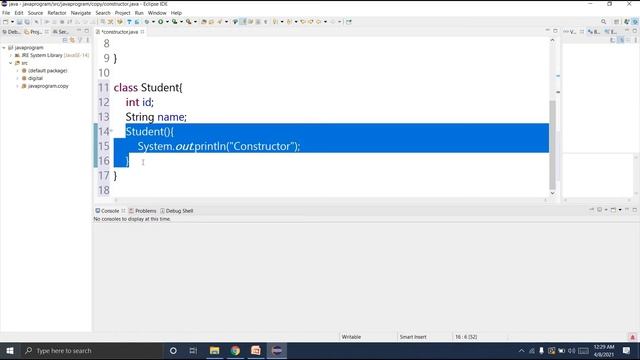
Task: Click the Coverage run icon in toolbar
Action: [175, 22]
